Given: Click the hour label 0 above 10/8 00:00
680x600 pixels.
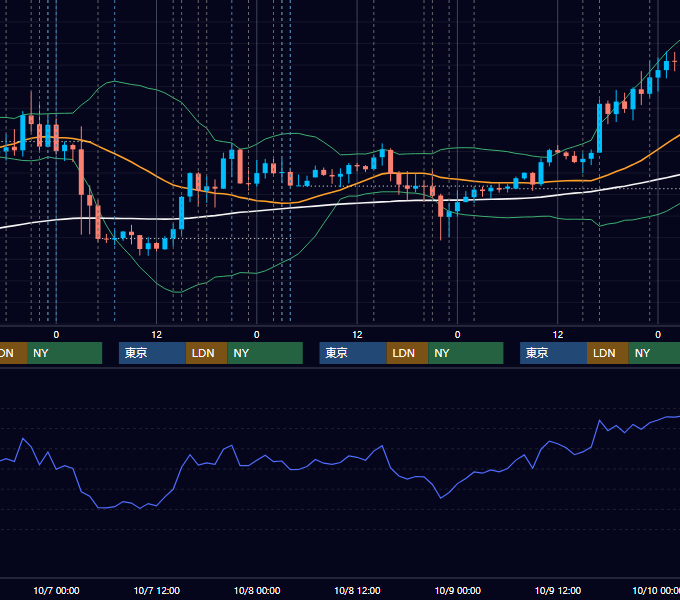Looking at the screenshot, I should click(257, 335).
